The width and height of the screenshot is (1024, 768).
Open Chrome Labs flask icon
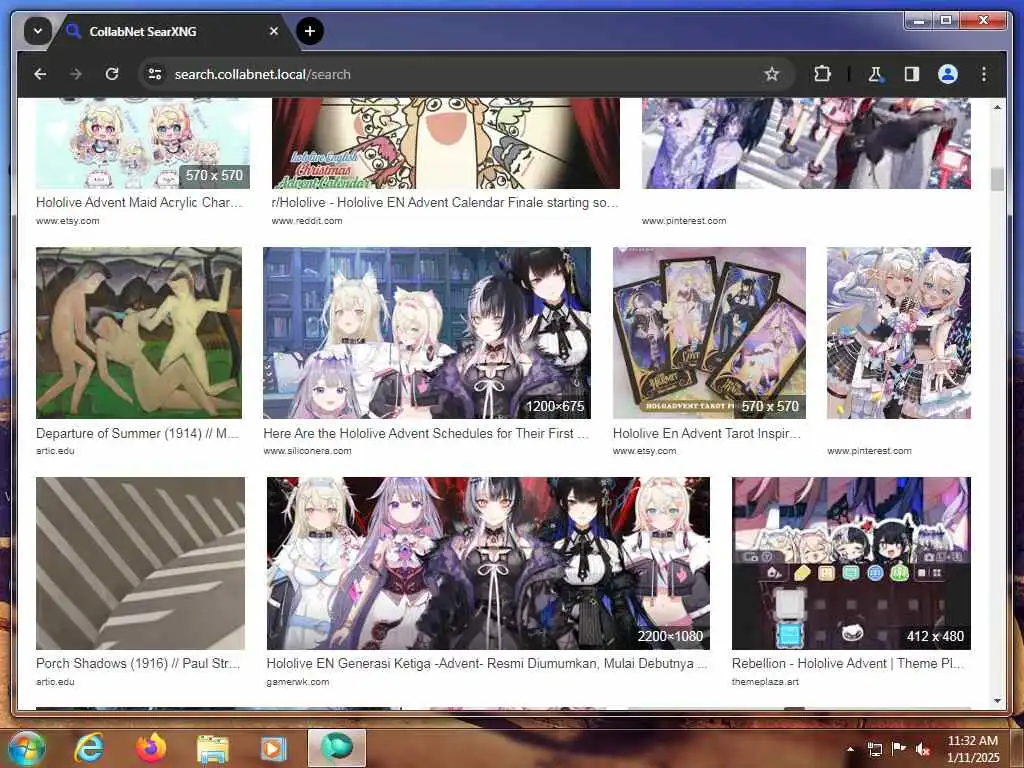(875, 74)
